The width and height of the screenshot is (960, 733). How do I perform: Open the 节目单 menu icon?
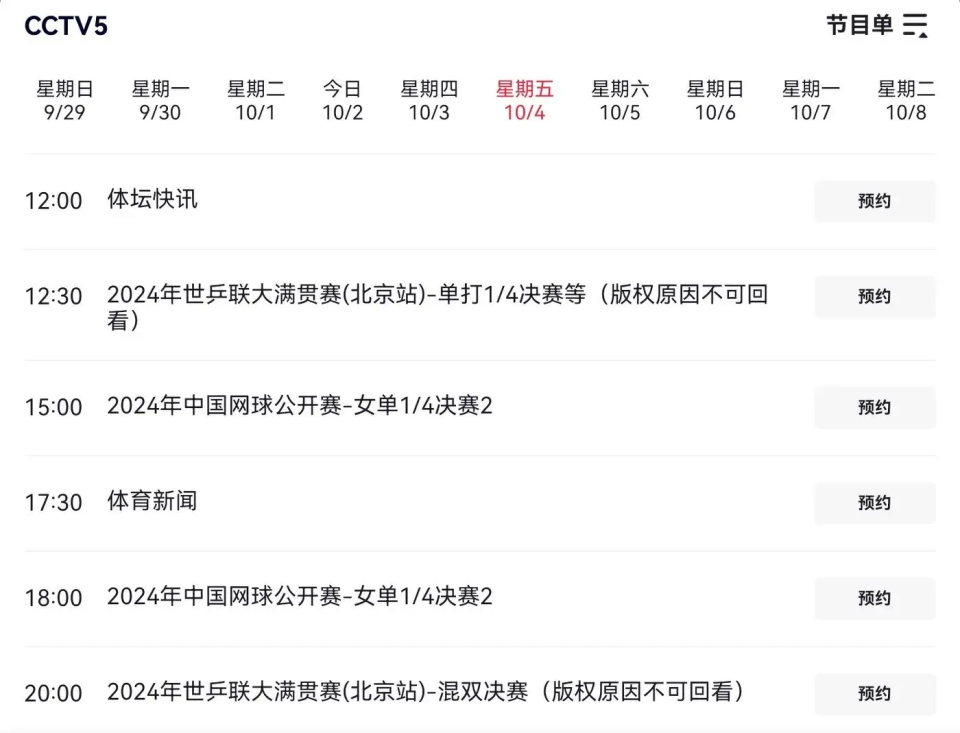916,26
